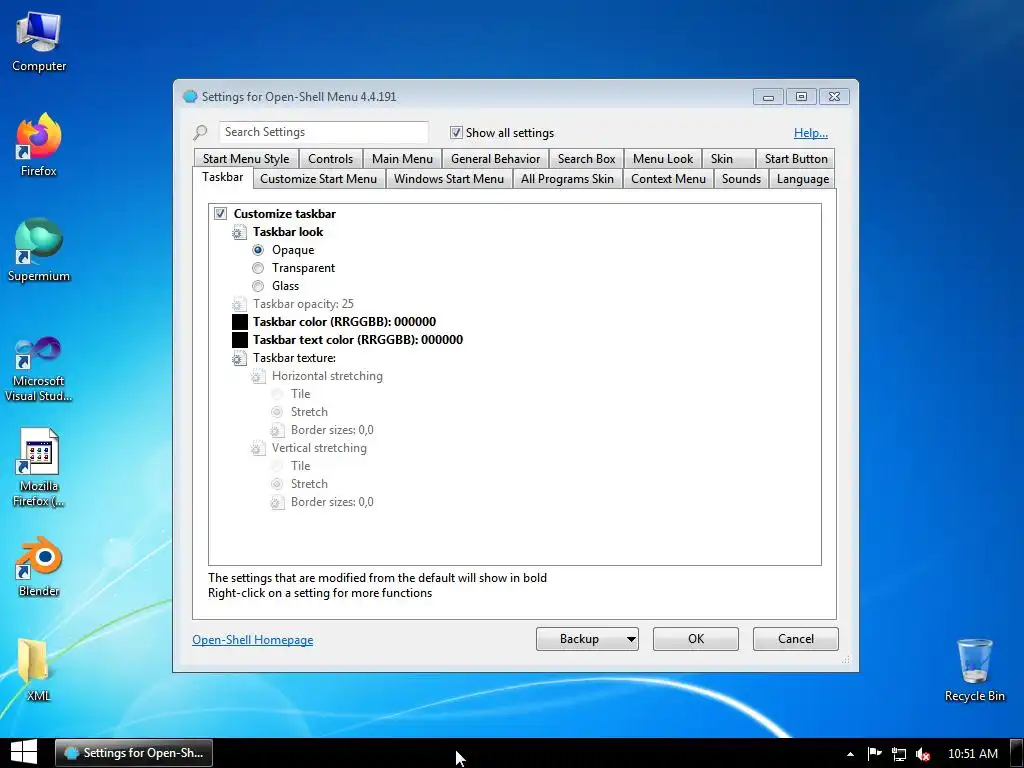The height and width of the screenshot is (768, 1024).
Task: Switch to the Language tab
Action: click(x=803, y=179)
